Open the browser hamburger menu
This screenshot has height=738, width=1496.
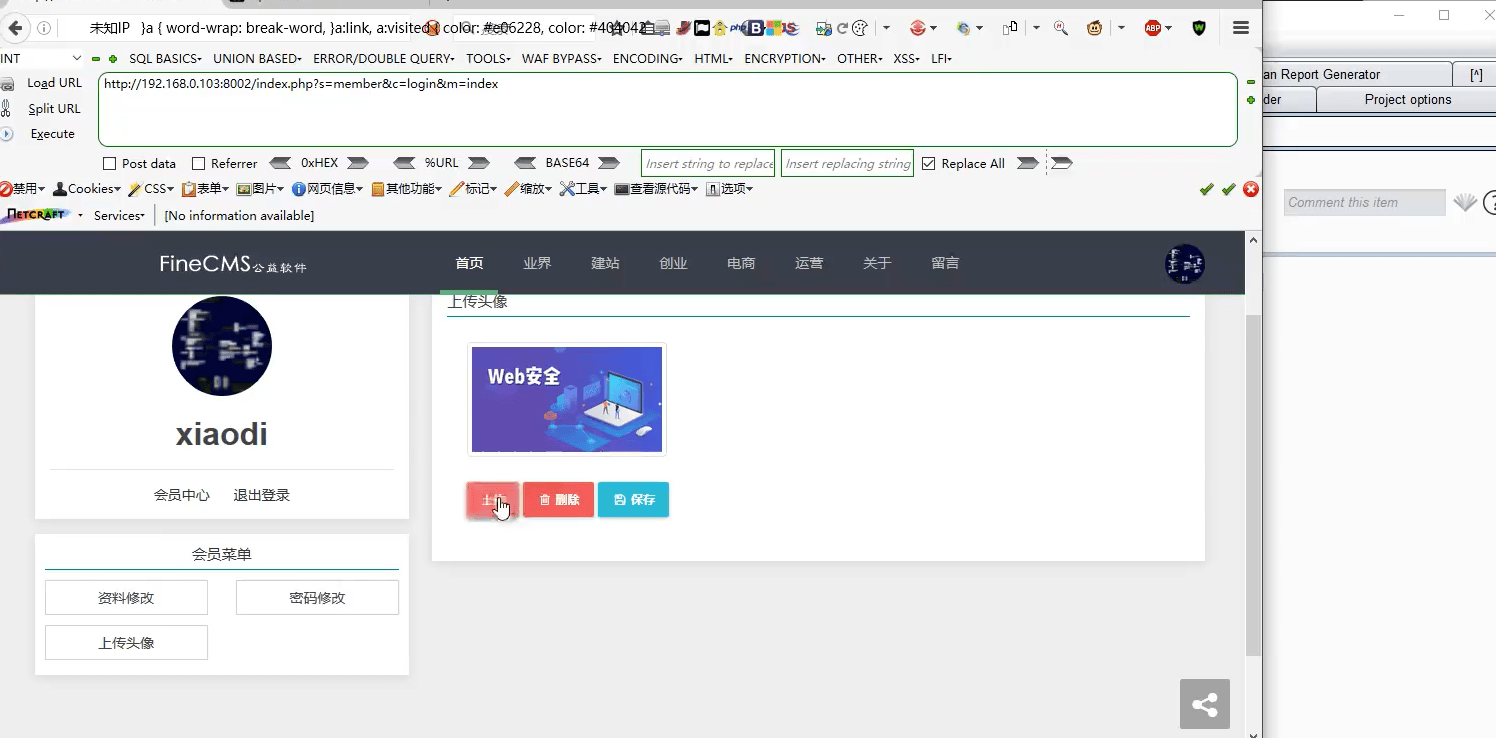[1241, 28]
